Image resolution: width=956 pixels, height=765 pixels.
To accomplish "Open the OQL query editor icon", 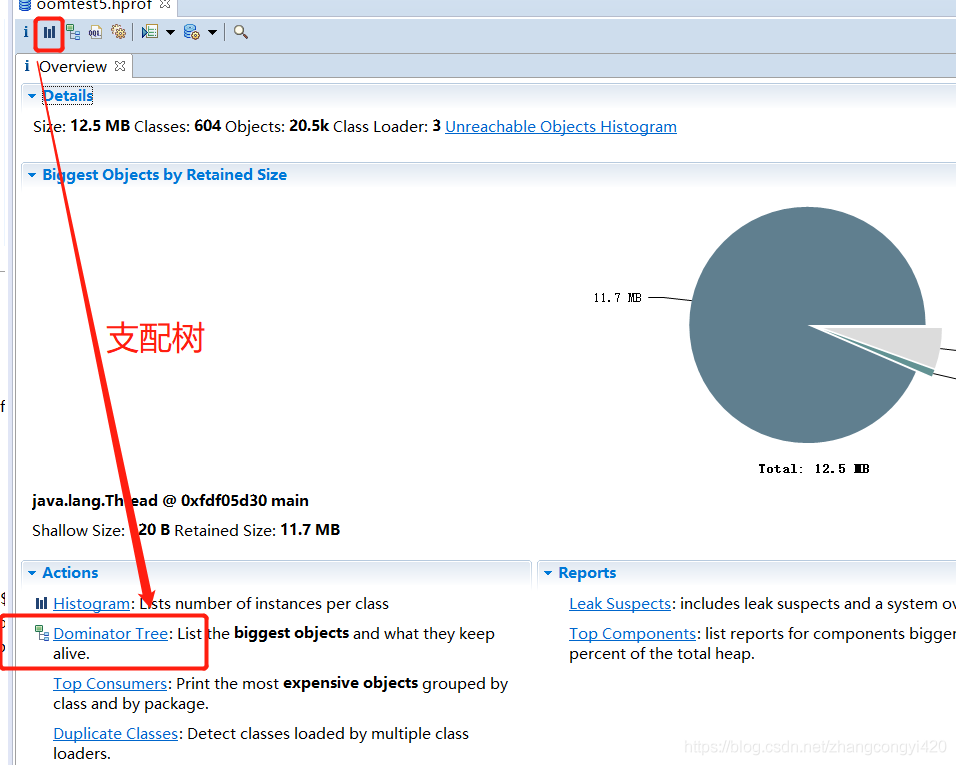I will coord(95,32).
